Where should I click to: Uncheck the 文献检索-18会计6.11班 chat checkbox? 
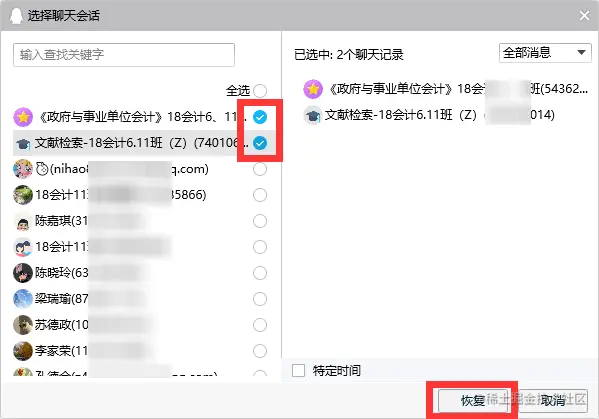click(x=260, y=143)
